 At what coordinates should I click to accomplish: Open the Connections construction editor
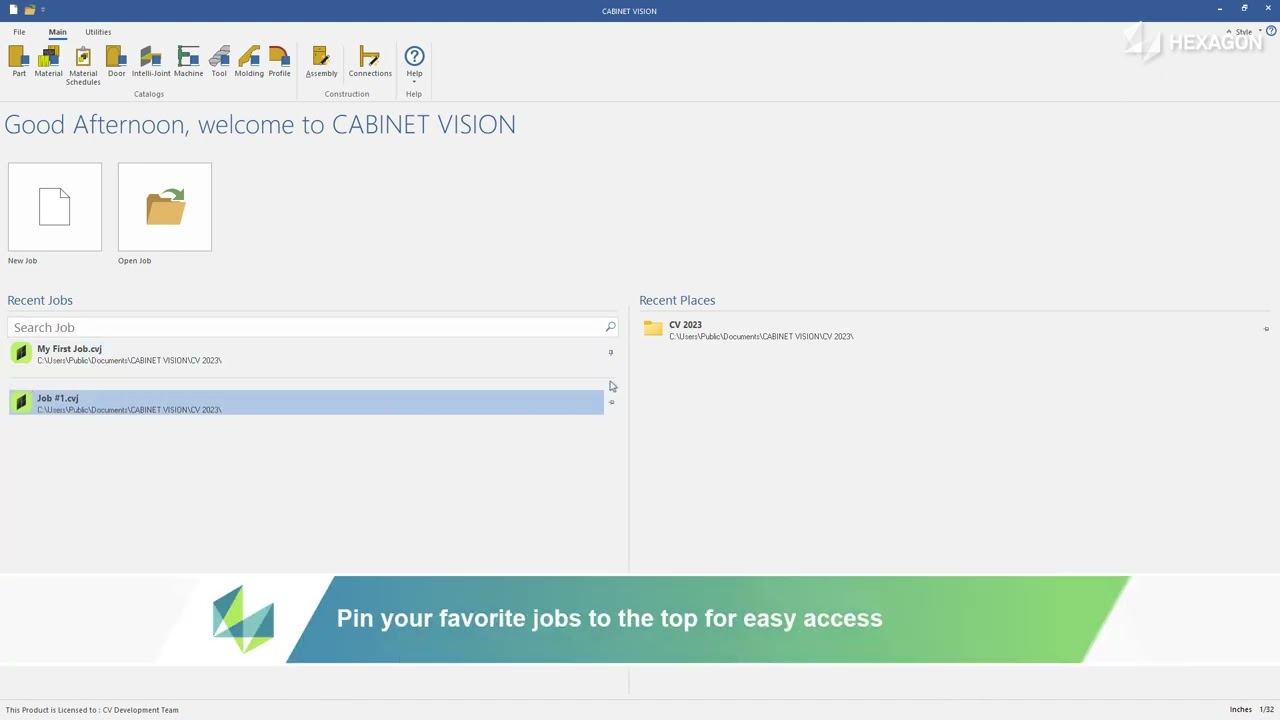point(370,62)
